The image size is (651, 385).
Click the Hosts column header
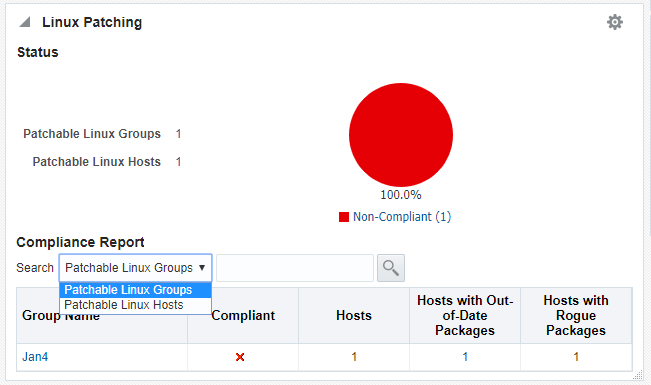pos(354,316)
